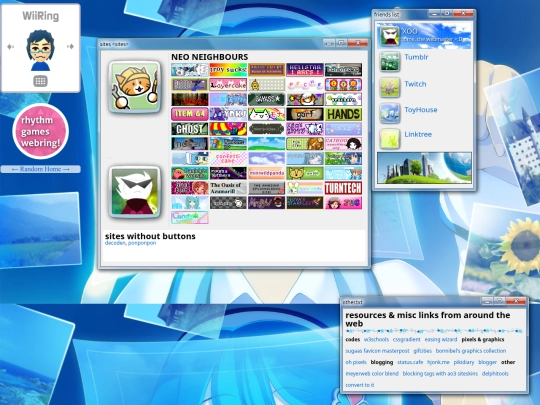540x405 pixels.
Task: Open the Nova's Starfleet site button
Action: (x=305, y=203)
